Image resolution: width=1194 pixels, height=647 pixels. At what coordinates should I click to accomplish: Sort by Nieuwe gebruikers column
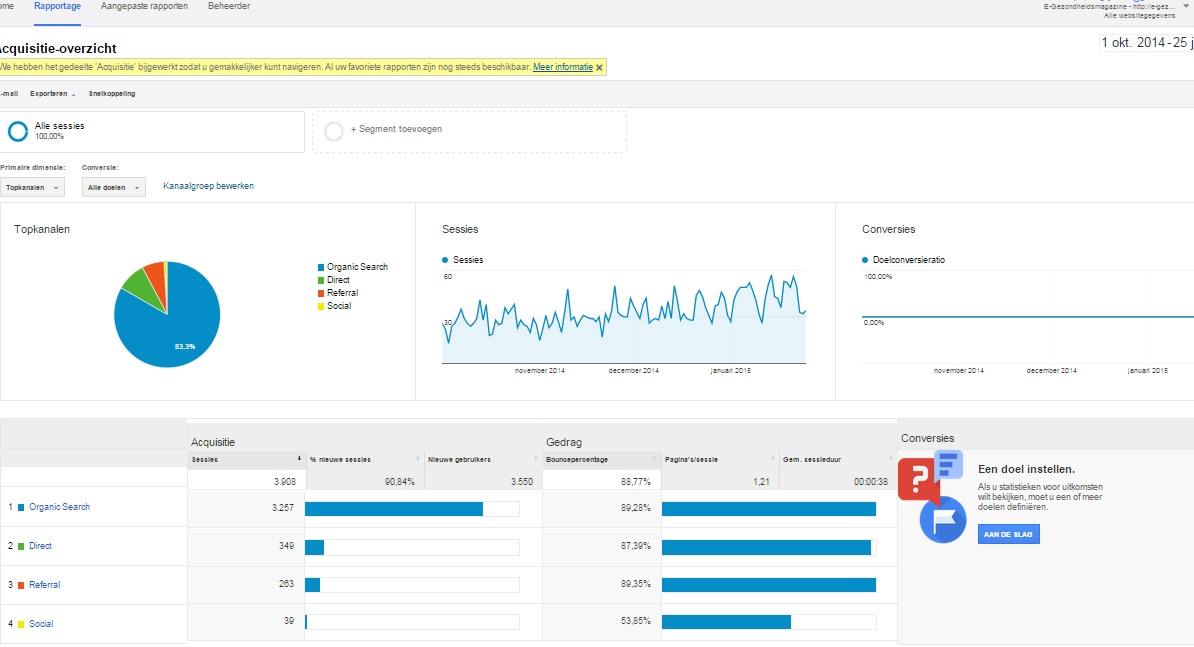tap(483, 460)
